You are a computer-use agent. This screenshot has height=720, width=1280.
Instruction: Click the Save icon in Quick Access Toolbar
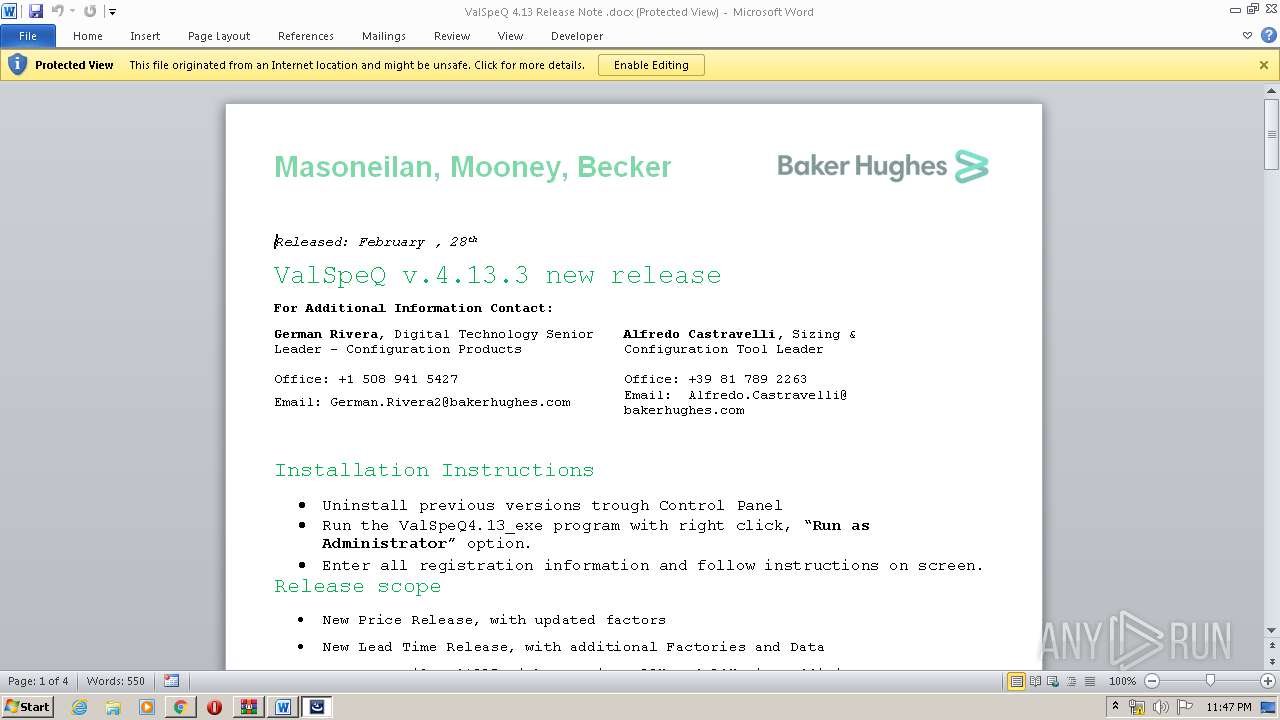[x=36, y=11]
